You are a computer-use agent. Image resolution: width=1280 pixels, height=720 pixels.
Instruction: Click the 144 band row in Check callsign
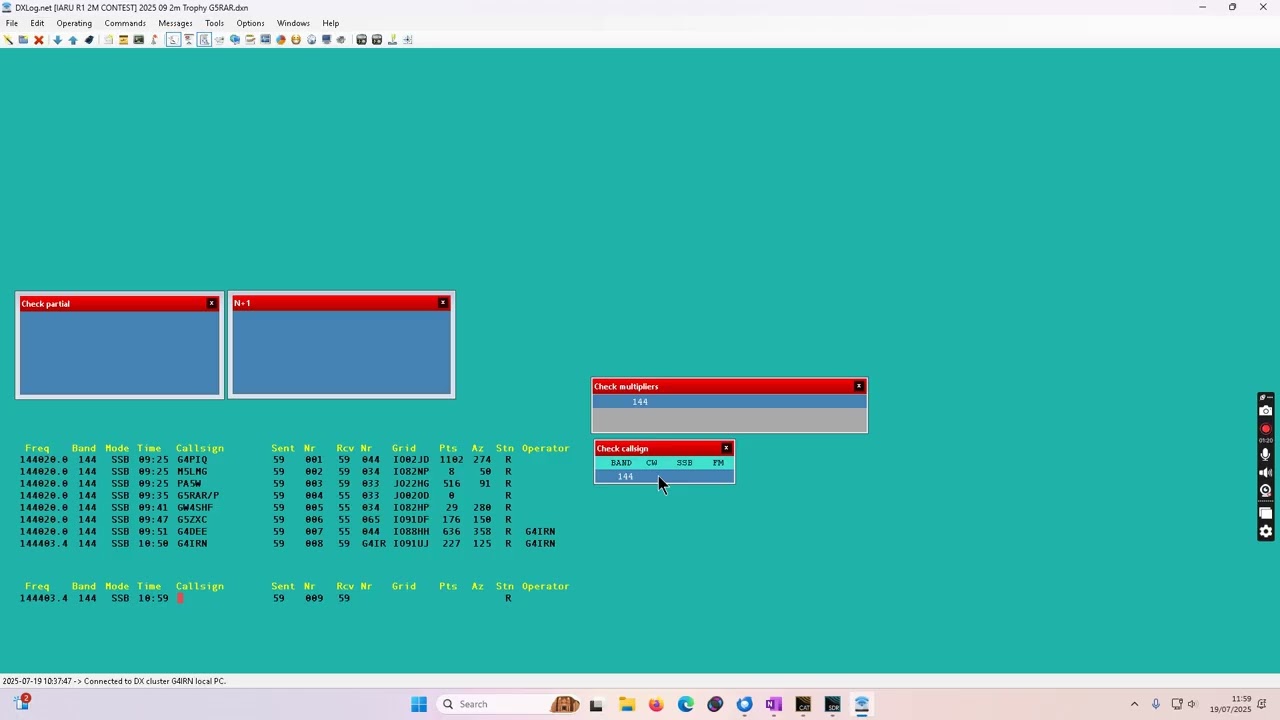point(664,476)
